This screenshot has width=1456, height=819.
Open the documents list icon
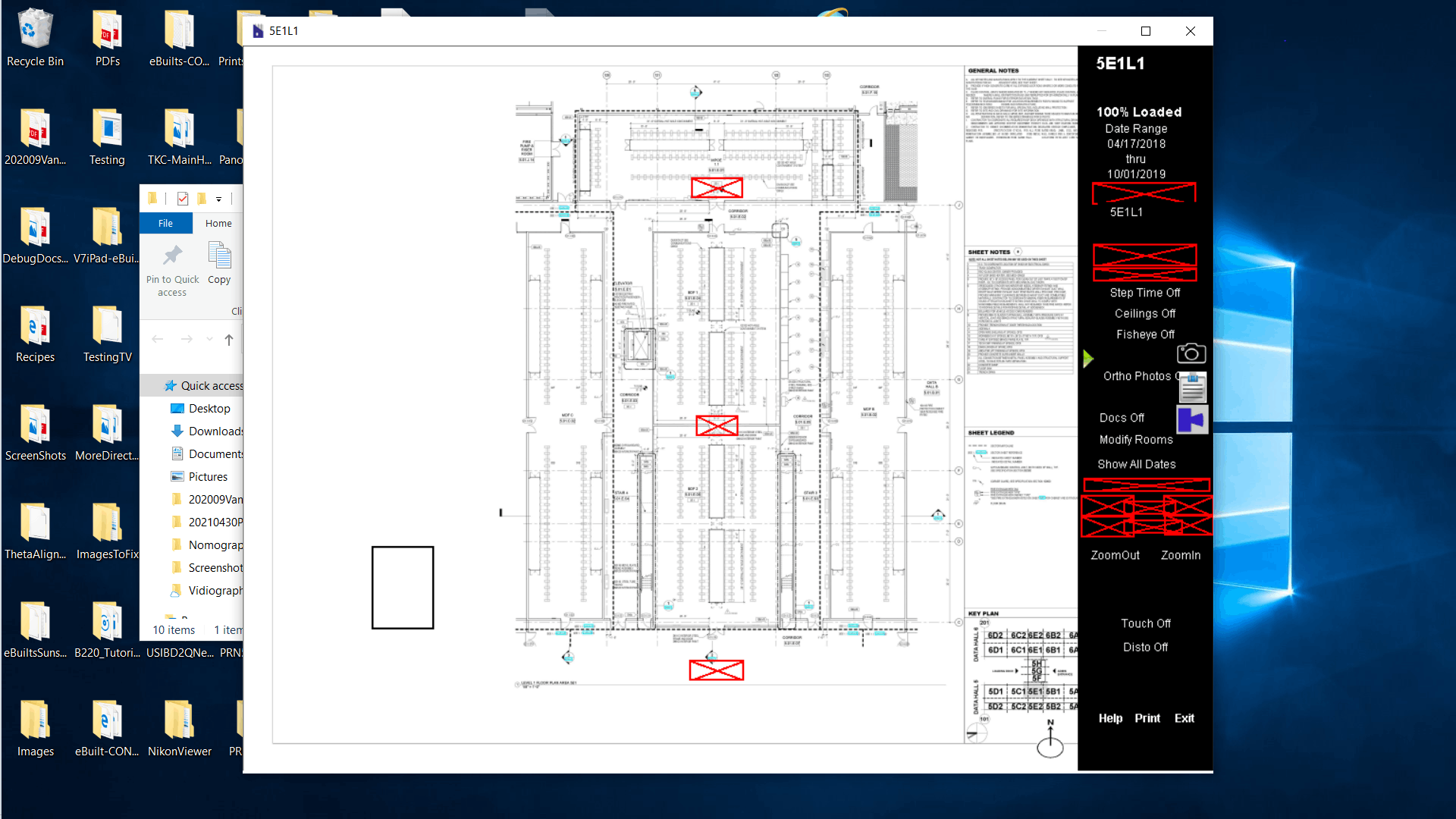point(1192,388)
